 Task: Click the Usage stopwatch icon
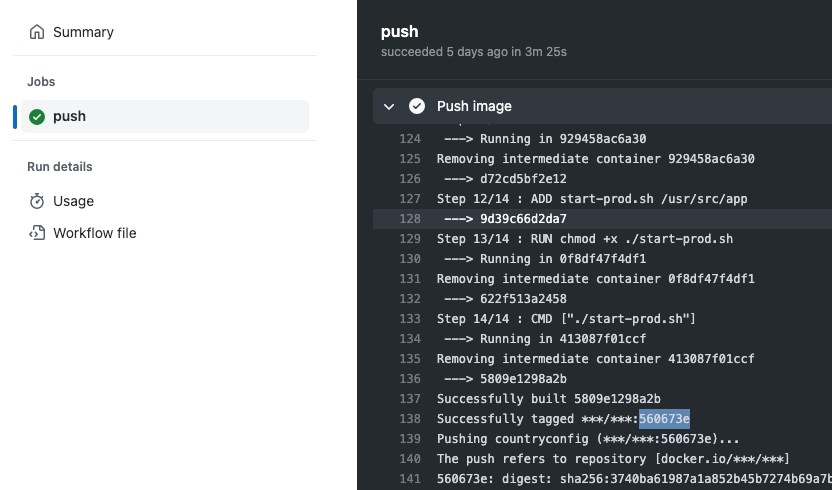pyautogui.click(x=37, y=201)
